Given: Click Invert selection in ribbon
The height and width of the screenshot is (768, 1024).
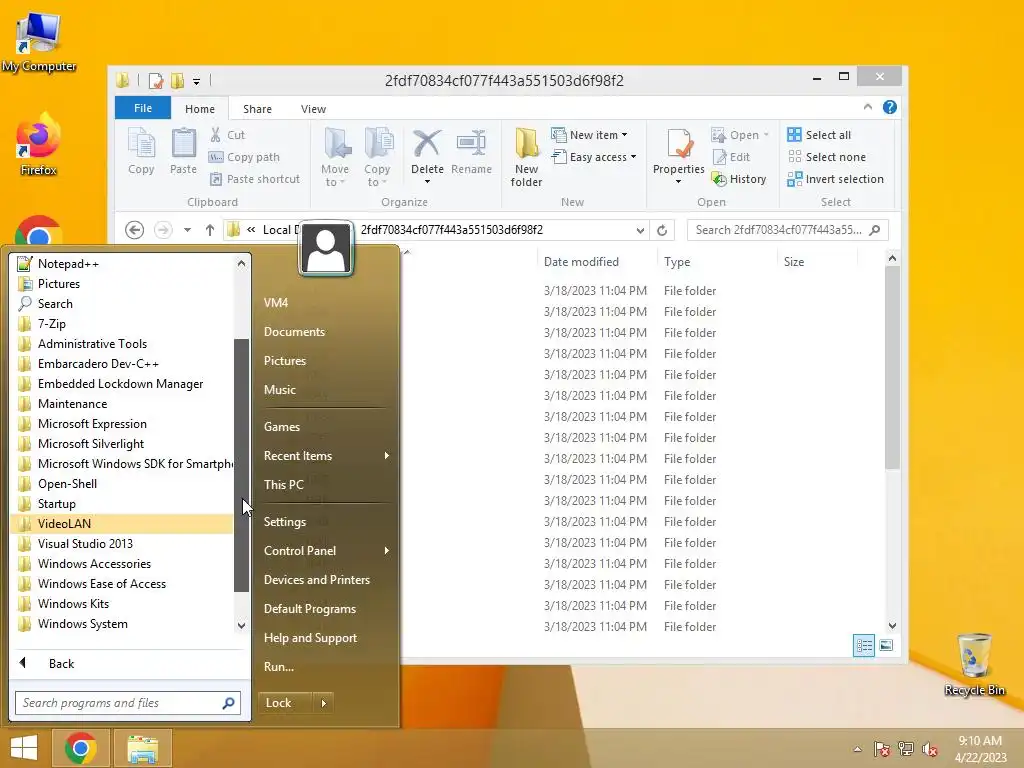Looking at the screenshot, I should click(835, 179).
